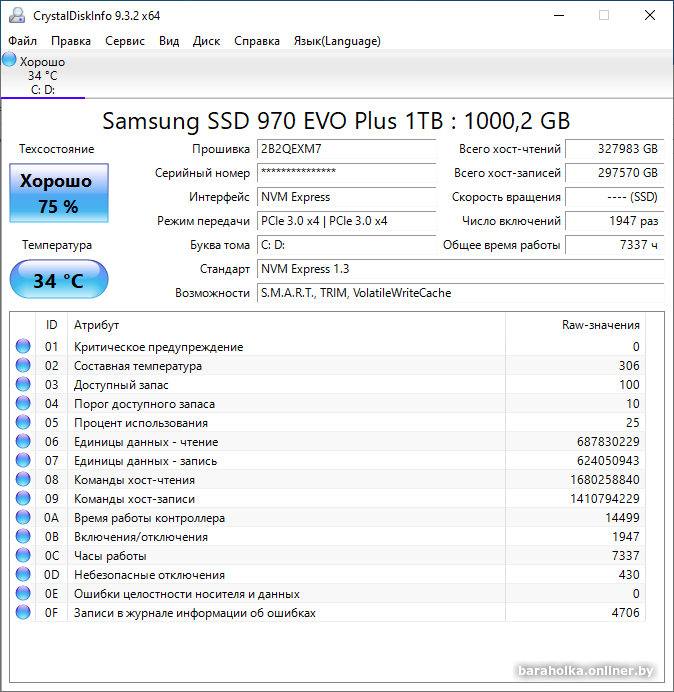This screenshot has height=692, width=674.
Task: Click the NVM Express interface field
Action: [x=346, y=197]
